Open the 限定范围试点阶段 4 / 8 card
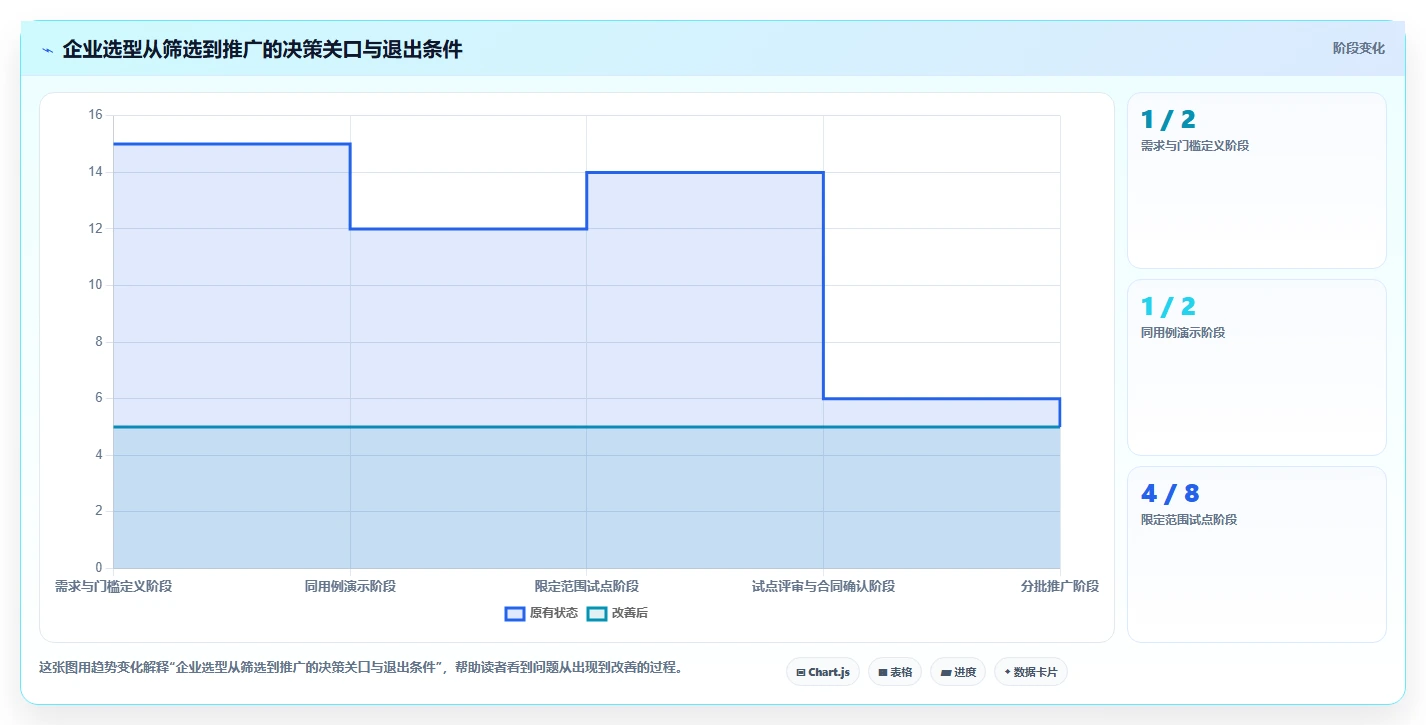The width and height of the screenshot is (1426, 725). (x=1257, y=554)
